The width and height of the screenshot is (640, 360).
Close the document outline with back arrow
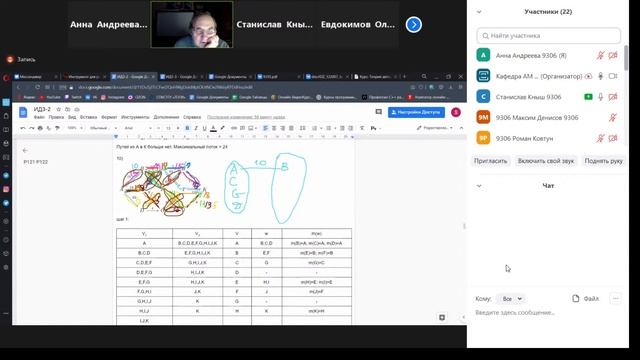click(x=25, y=151)
